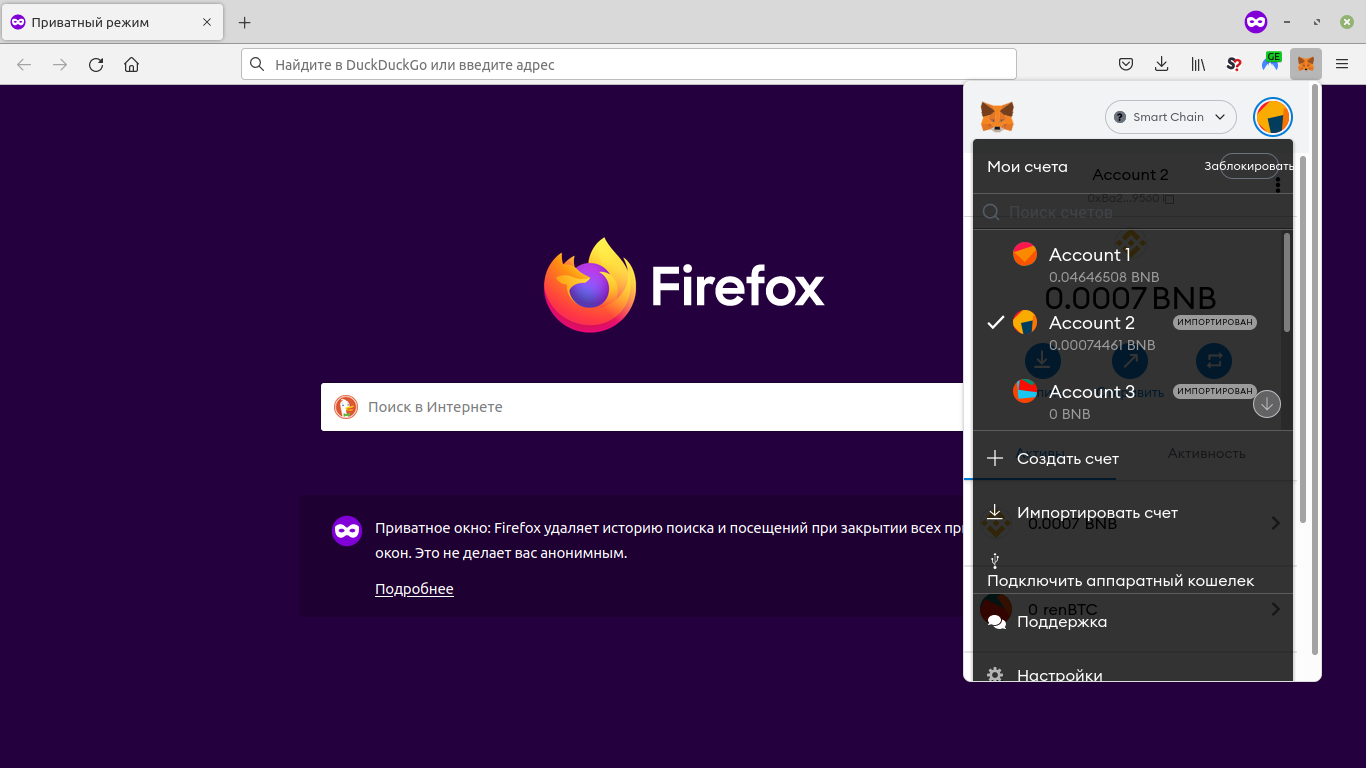Click the private mask icon in info notice
The image size is (1366, 768).
(x=347, y=531)
